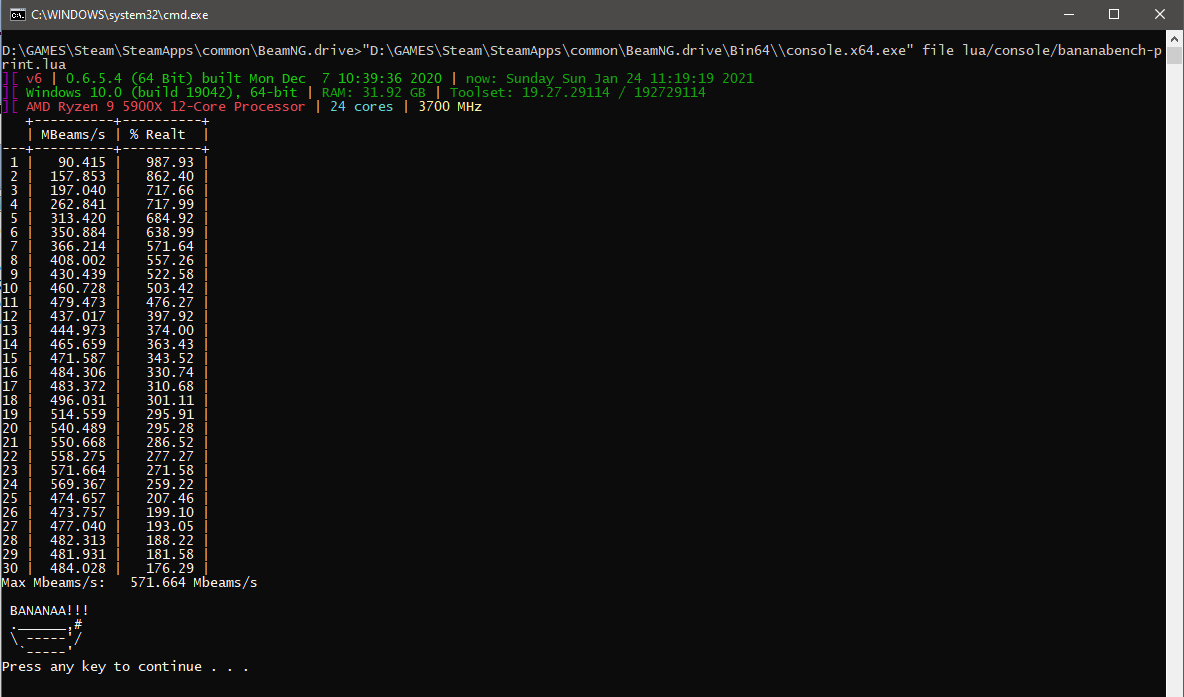Click the value 503.42 in row 10
The image size is (1184, 697).
170,288
